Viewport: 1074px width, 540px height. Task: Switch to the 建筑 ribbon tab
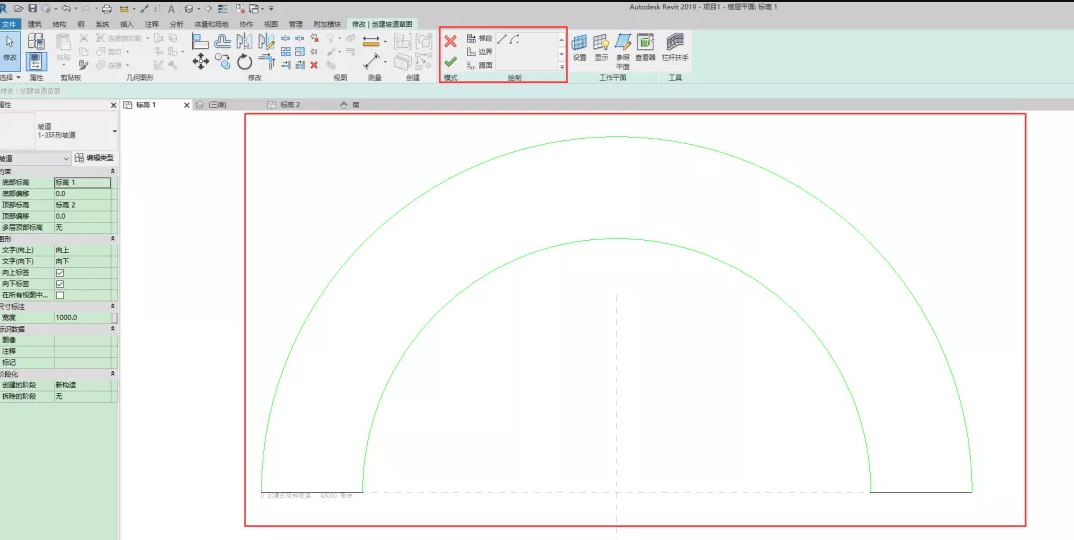pyautogui.click(x=35, y=24)
